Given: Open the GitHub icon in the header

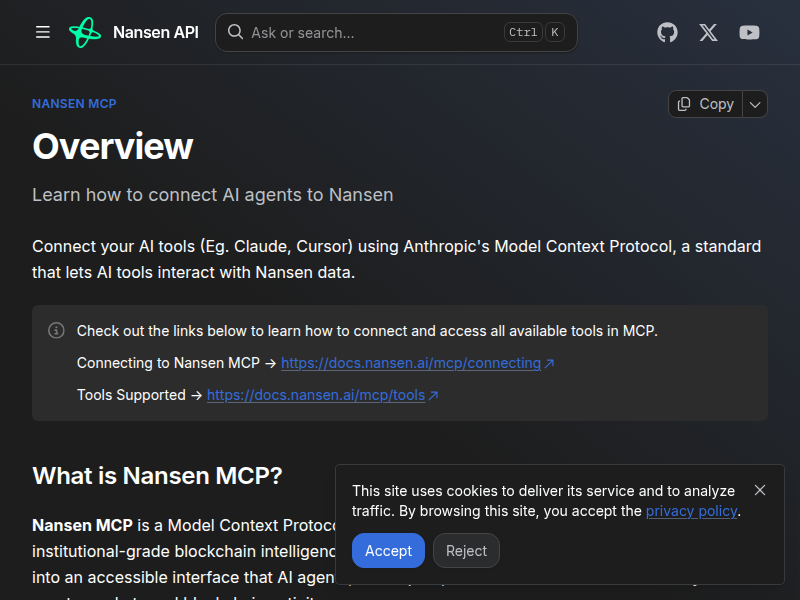Looking at the screenshot, I should pyautogui.click(x=667, y=32).
